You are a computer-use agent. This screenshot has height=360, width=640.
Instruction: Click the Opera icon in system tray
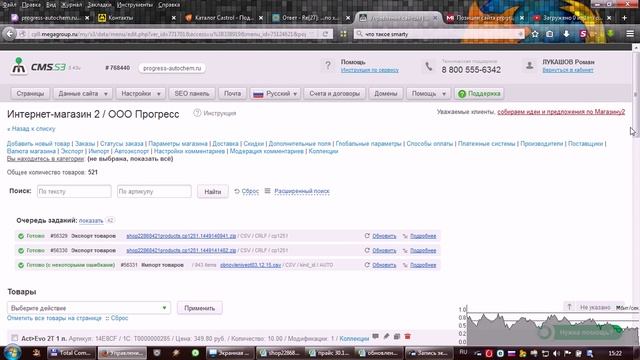pos(489,353)
